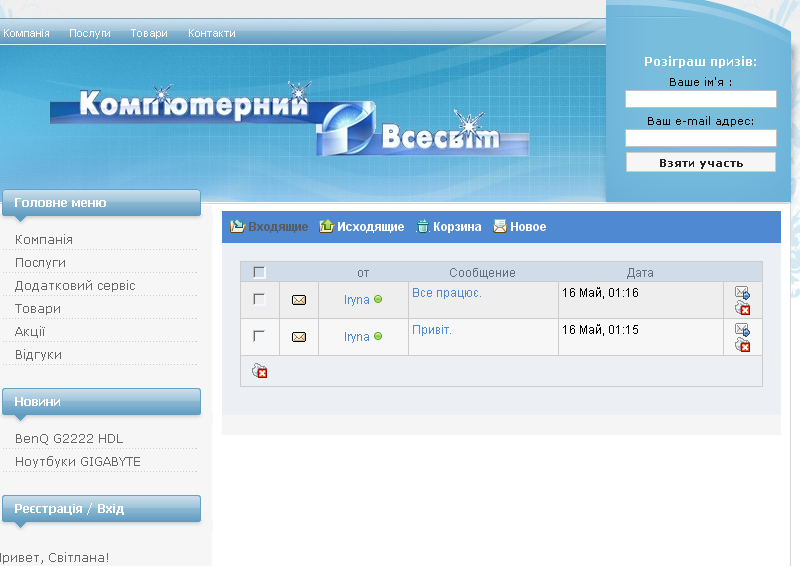This screenshot has width=800, height=566.
Task: Open Акції in the sidebar menu
Action: coord(30,331)
